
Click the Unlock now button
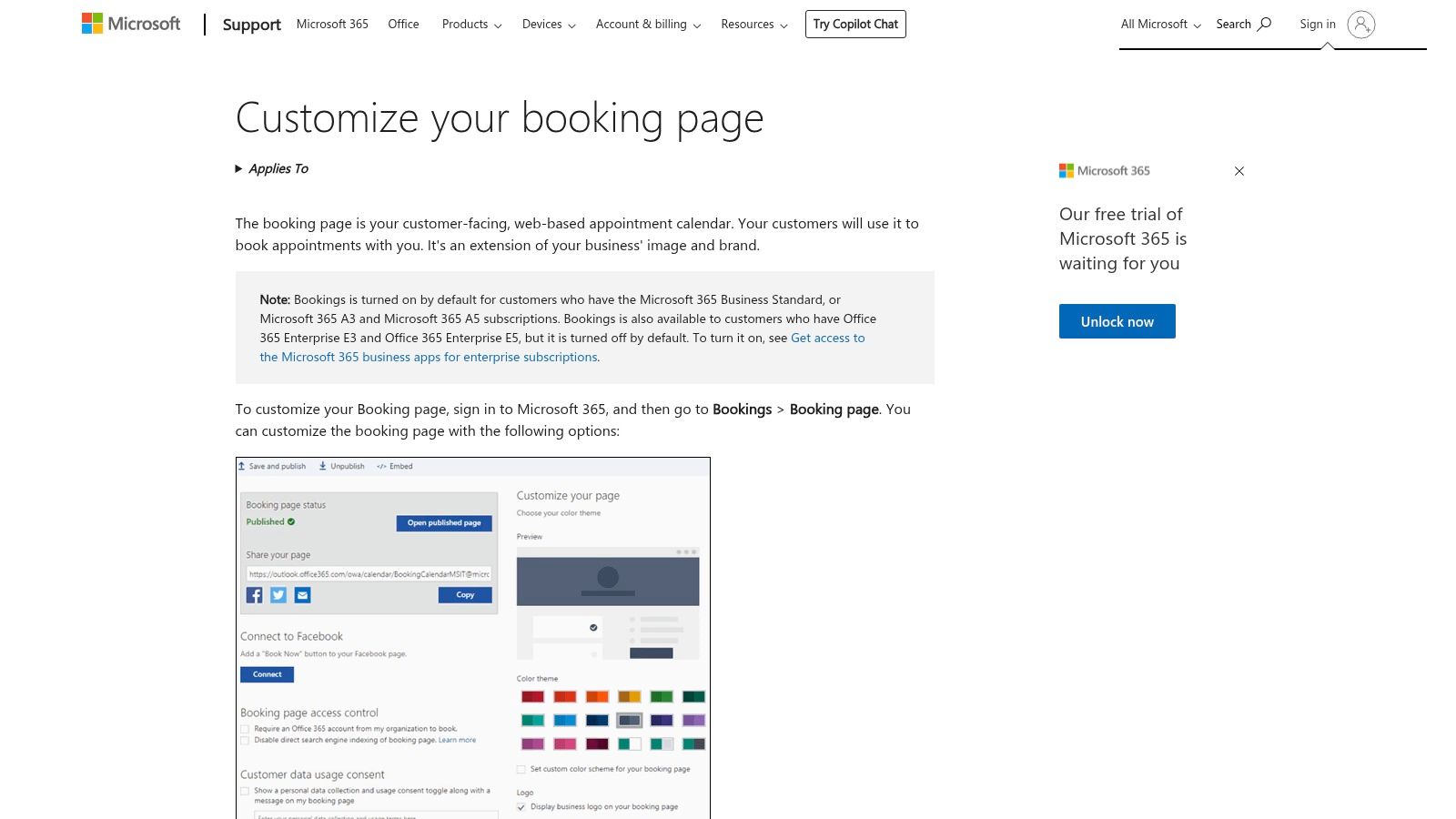click(1117, 320)
